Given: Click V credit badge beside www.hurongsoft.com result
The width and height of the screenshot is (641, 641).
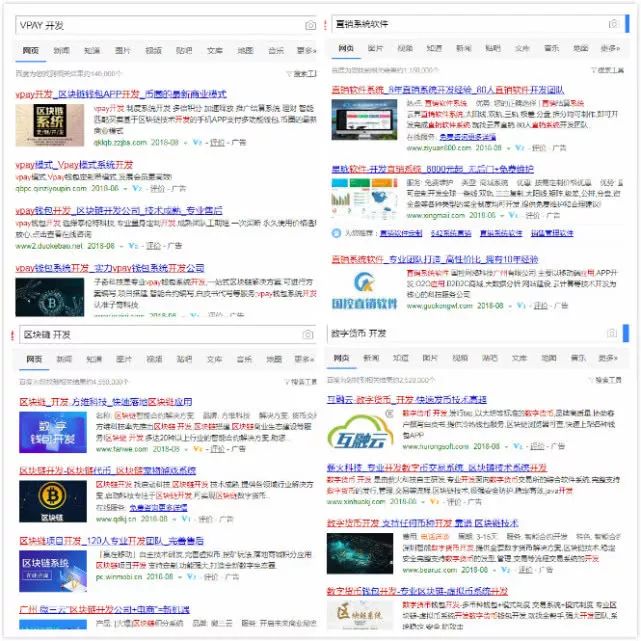Looking at the screenshot, I should pyautogui.click(x=518, y=446).
